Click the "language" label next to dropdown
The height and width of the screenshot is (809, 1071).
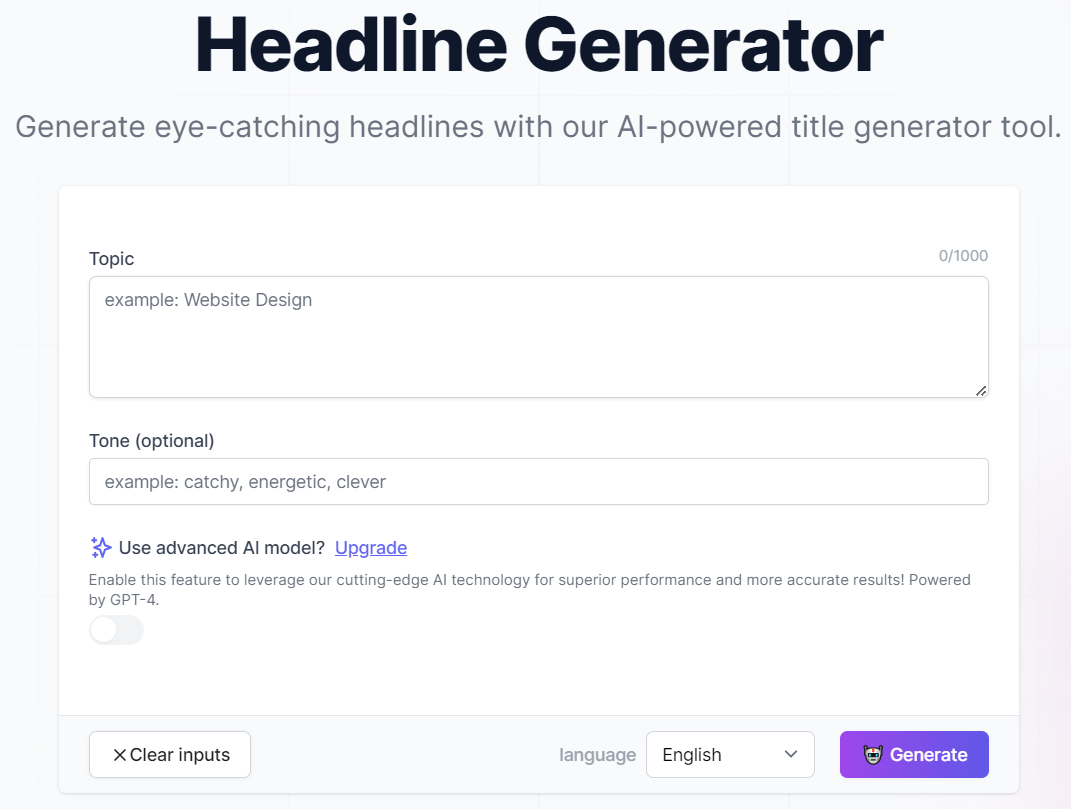pos(598,755)
